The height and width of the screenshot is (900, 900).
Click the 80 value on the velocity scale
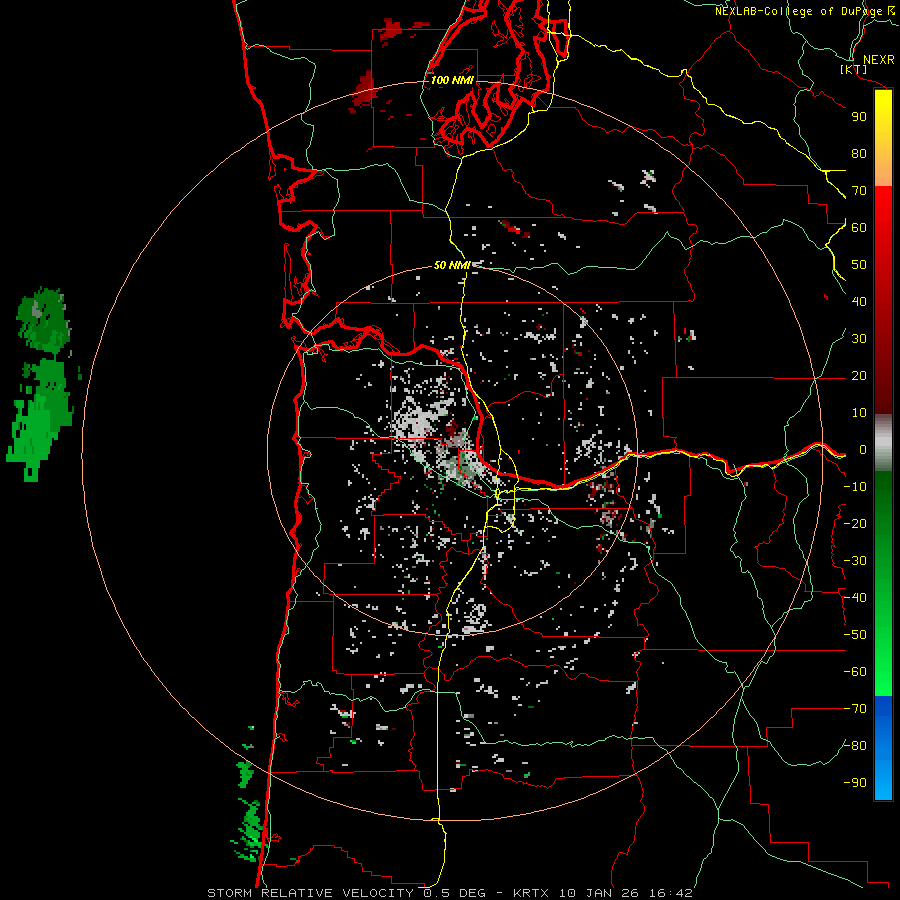coord(859,154)
